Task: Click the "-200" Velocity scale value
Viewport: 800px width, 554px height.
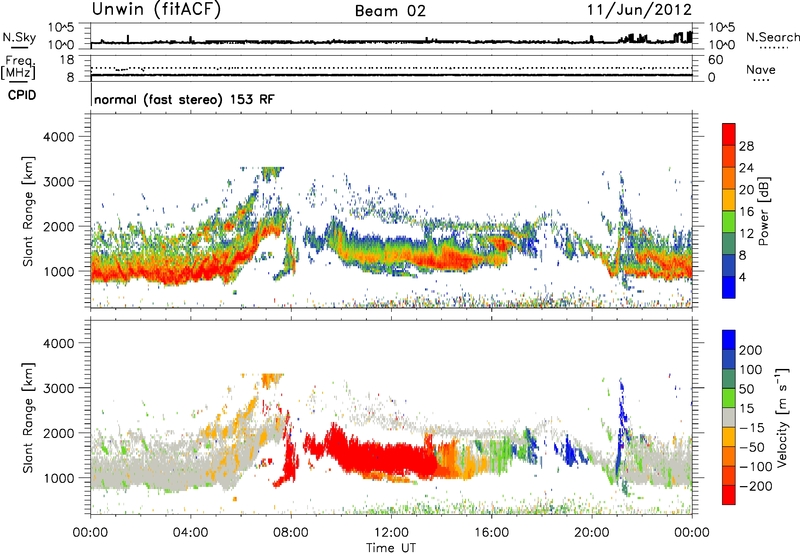Action: [755, 486]
